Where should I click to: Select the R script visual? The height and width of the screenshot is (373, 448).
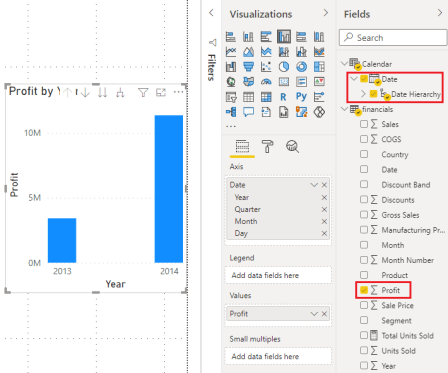point(284,97)
